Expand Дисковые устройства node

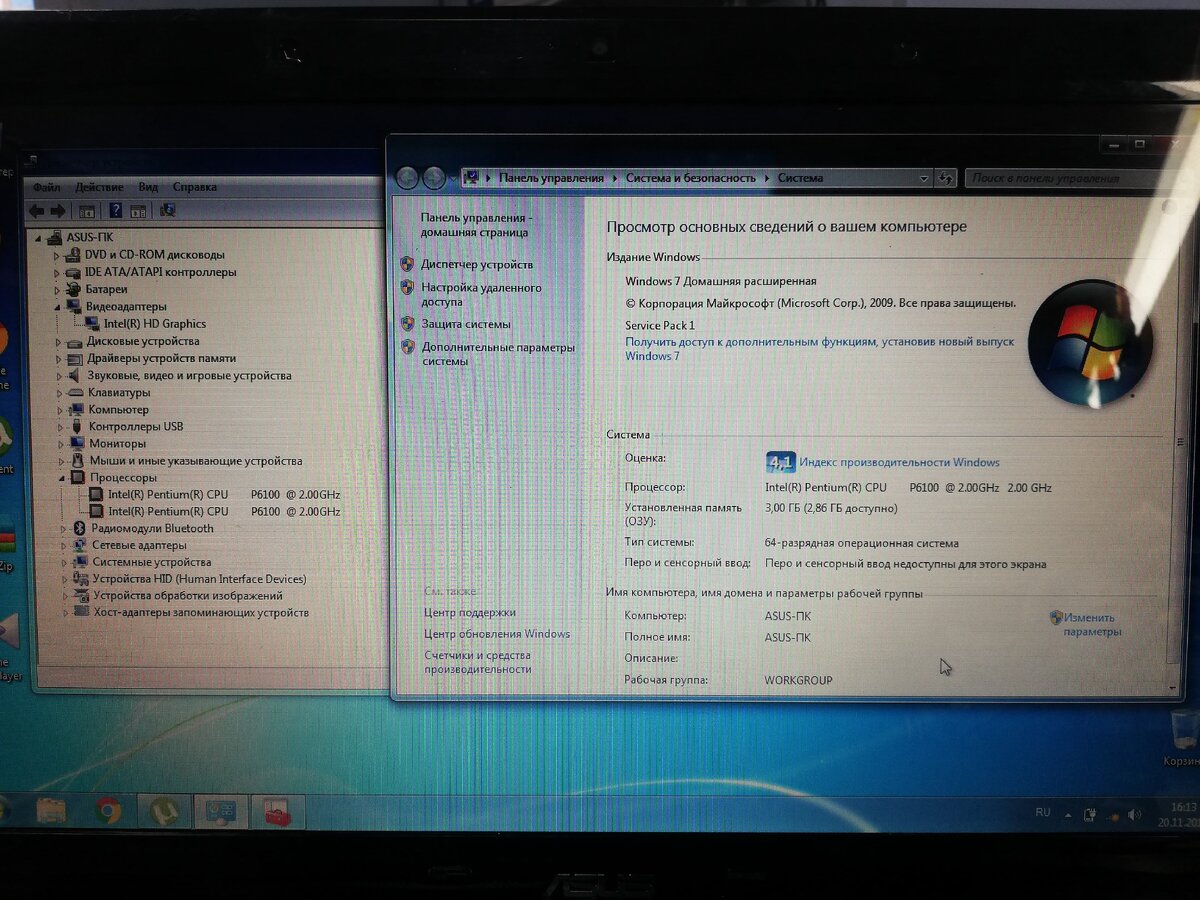[58, 342]
